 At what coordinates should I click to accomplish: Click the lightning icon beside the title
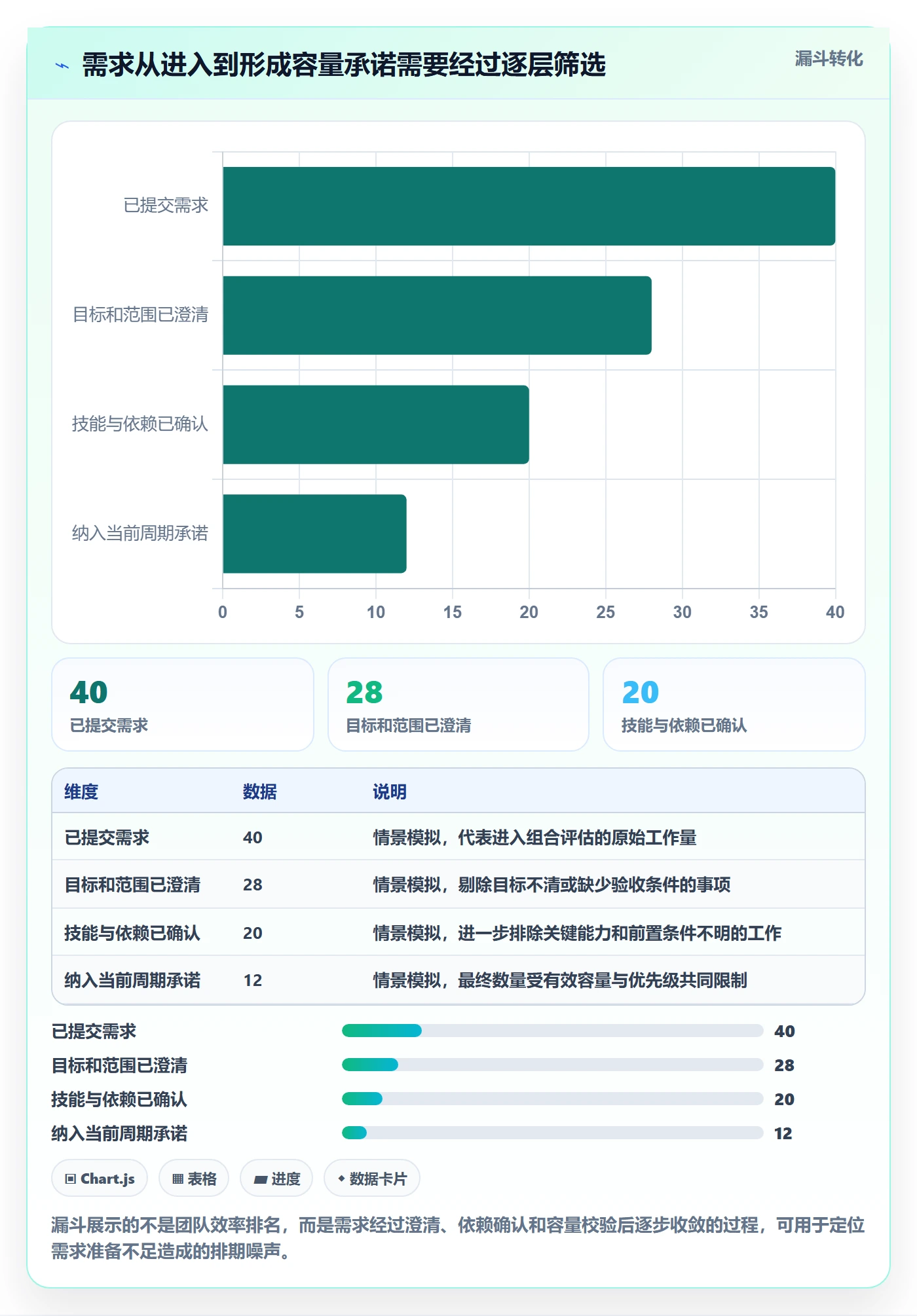tap(62, 65)
